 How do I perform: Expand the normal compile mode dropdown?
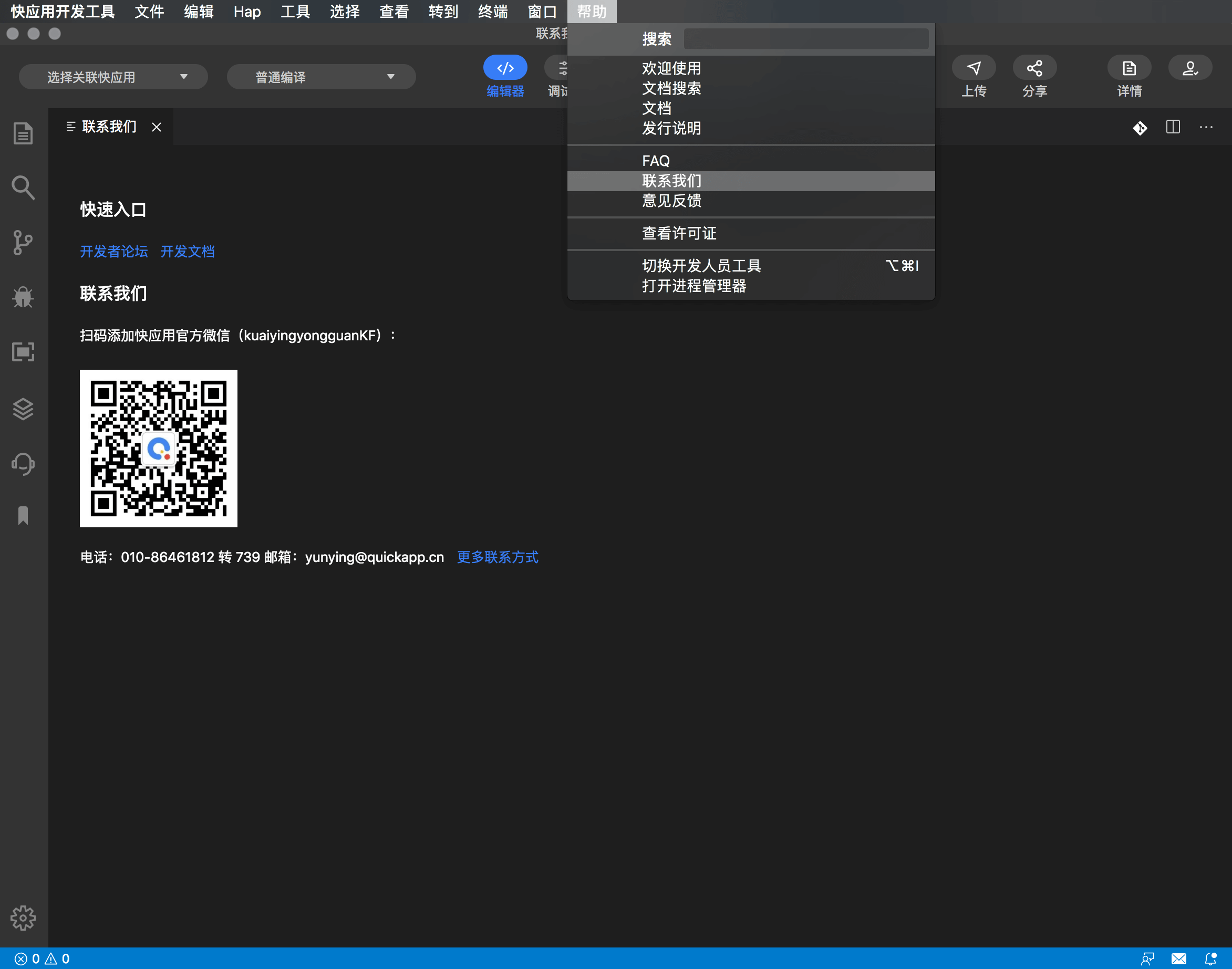321,77
